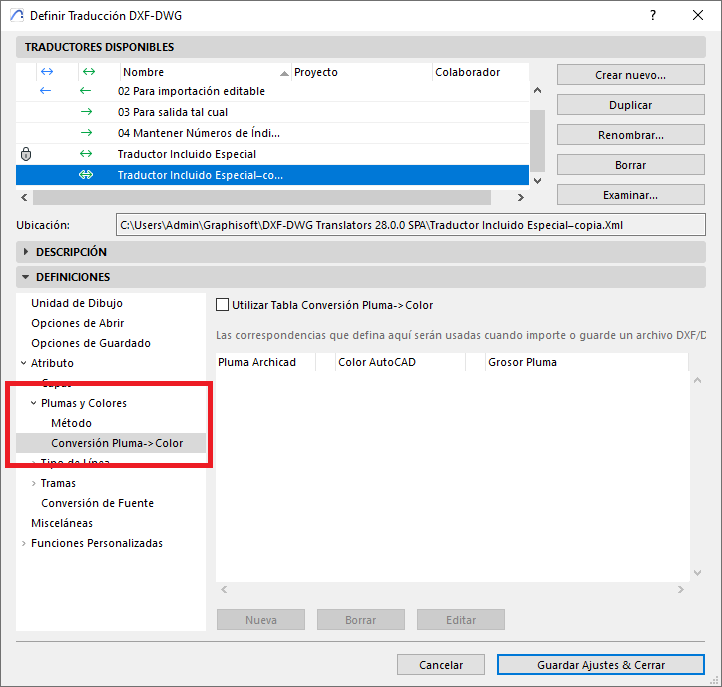This screenshot has width=722, height=687.
Task: Select Método under Plumas y Colores
Action: 71,423
